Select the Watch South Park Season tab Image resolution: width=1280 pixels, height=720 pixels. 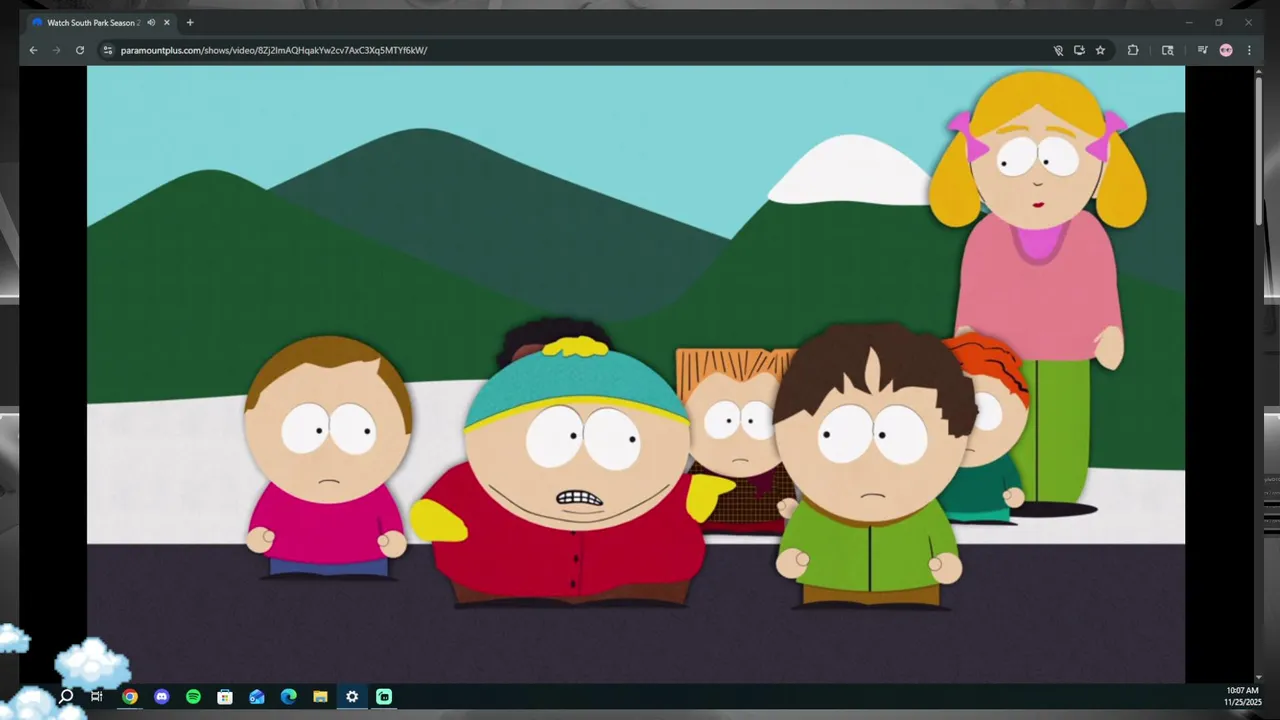pos(102,22)
